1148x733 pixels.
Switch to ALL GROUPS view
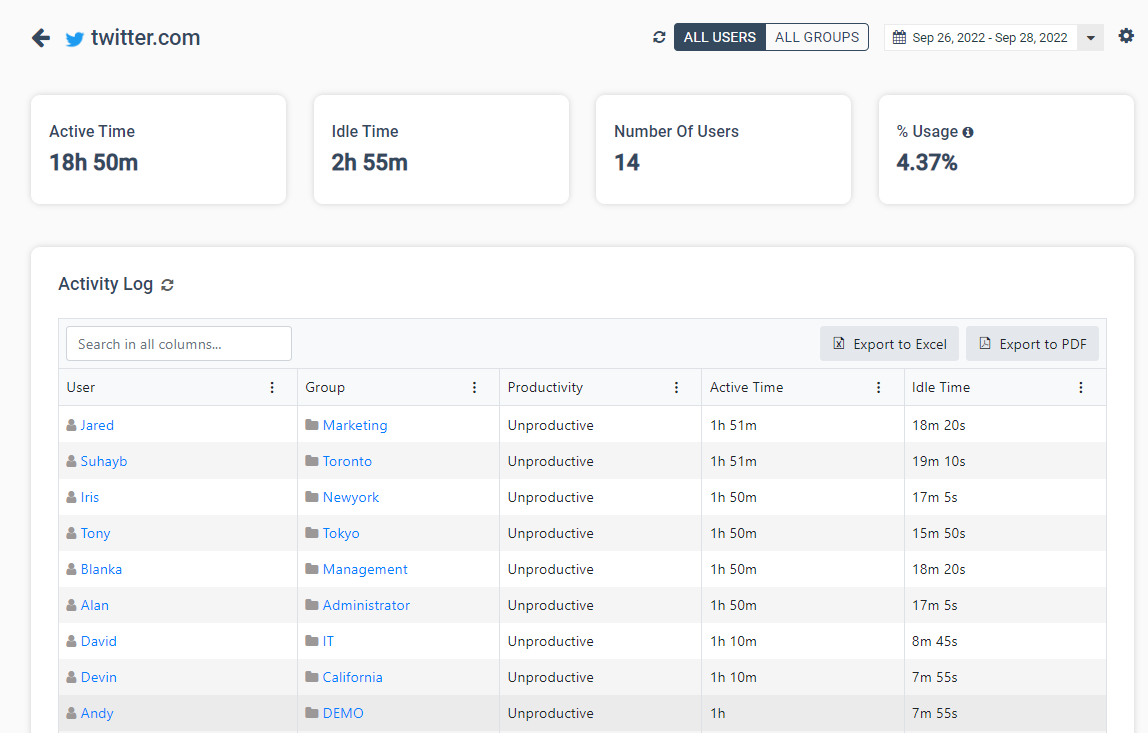(817, 37)
